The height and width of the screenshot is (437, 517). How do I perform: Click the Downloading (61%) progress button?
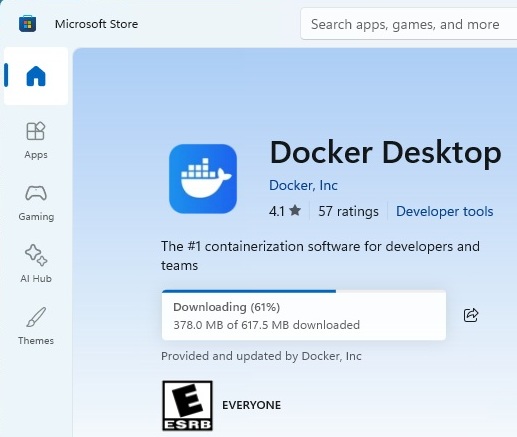point(304,315)
